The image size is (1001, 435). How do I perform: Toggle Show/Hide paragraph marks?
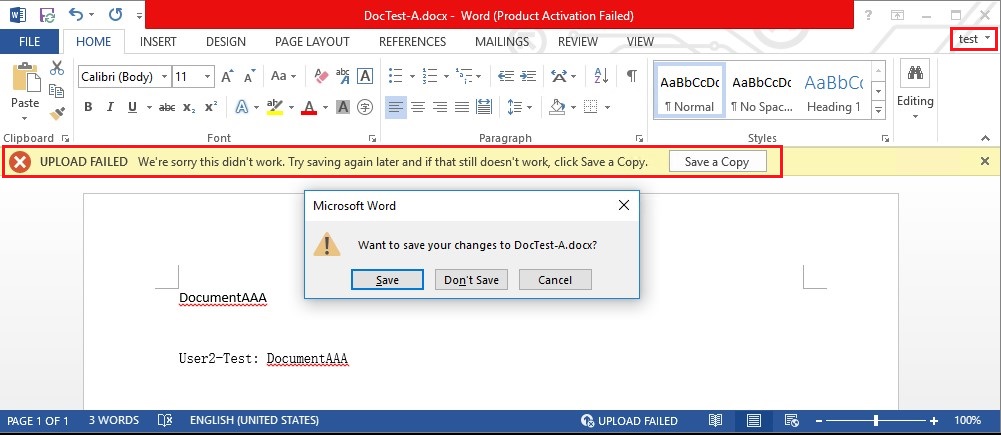click(631, 77)
